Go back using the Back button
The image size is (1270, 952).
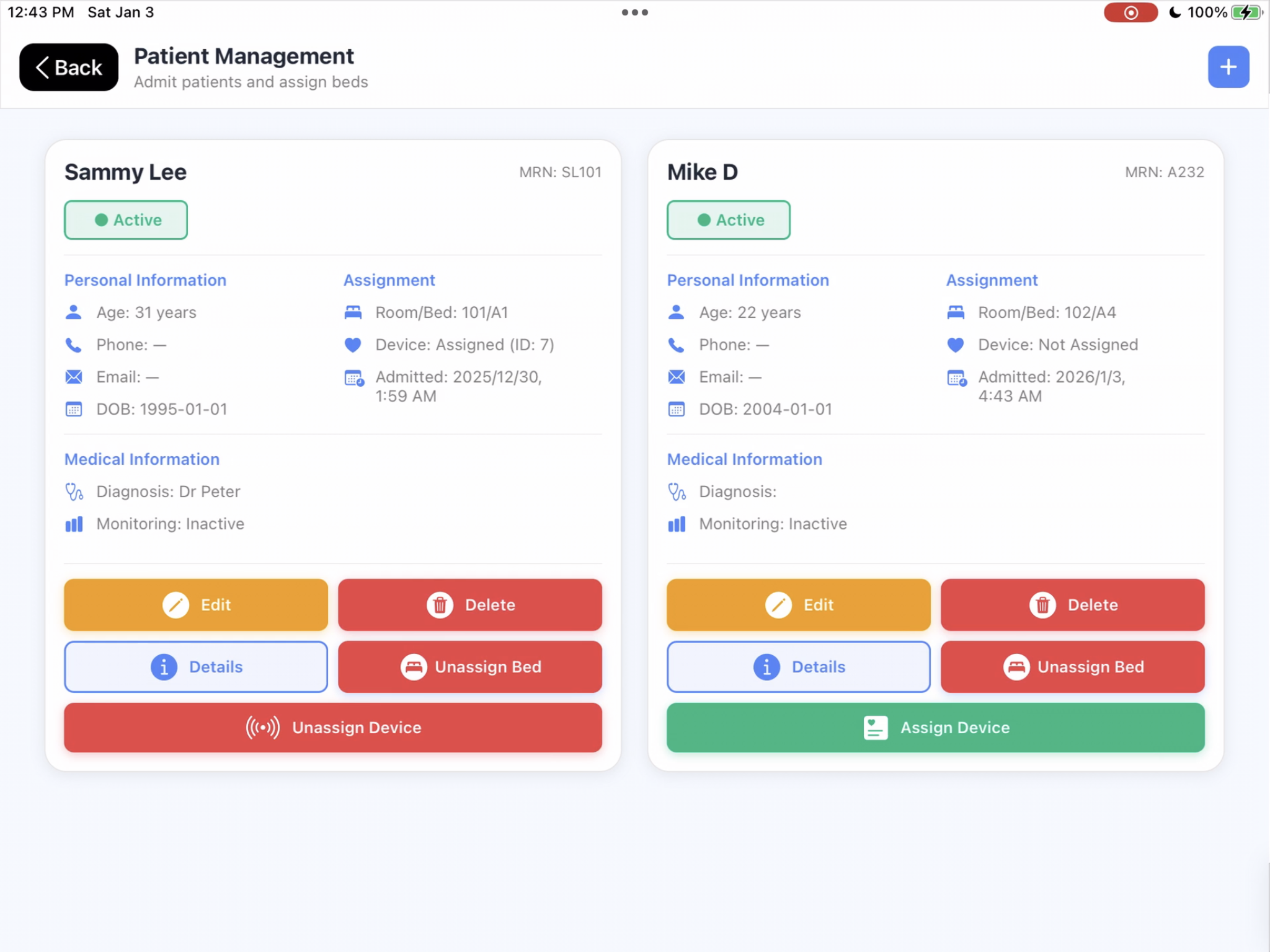pyautogui.click(x=69, y=67)
